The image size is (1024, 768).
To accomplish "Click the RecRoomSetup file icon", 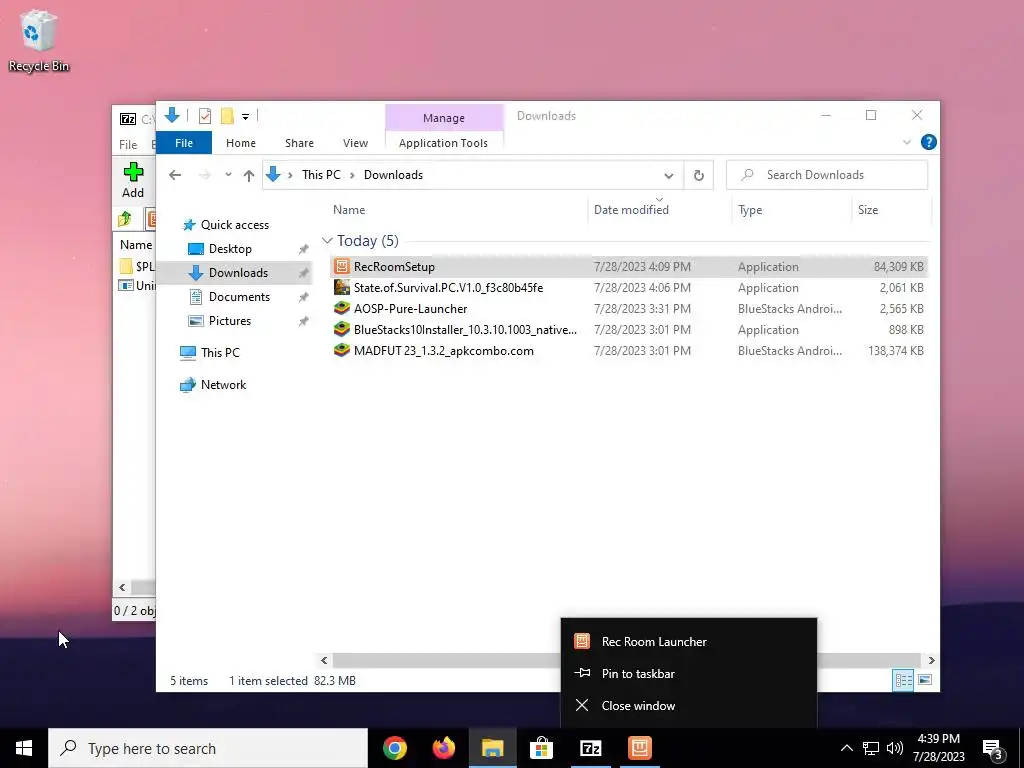I will tap(342, 266).
